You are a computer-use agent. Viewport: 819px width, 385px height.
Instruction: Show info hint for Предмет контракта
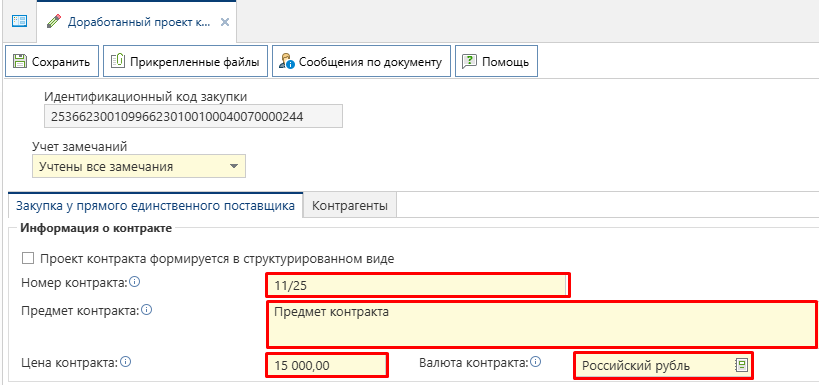(147, 310)
